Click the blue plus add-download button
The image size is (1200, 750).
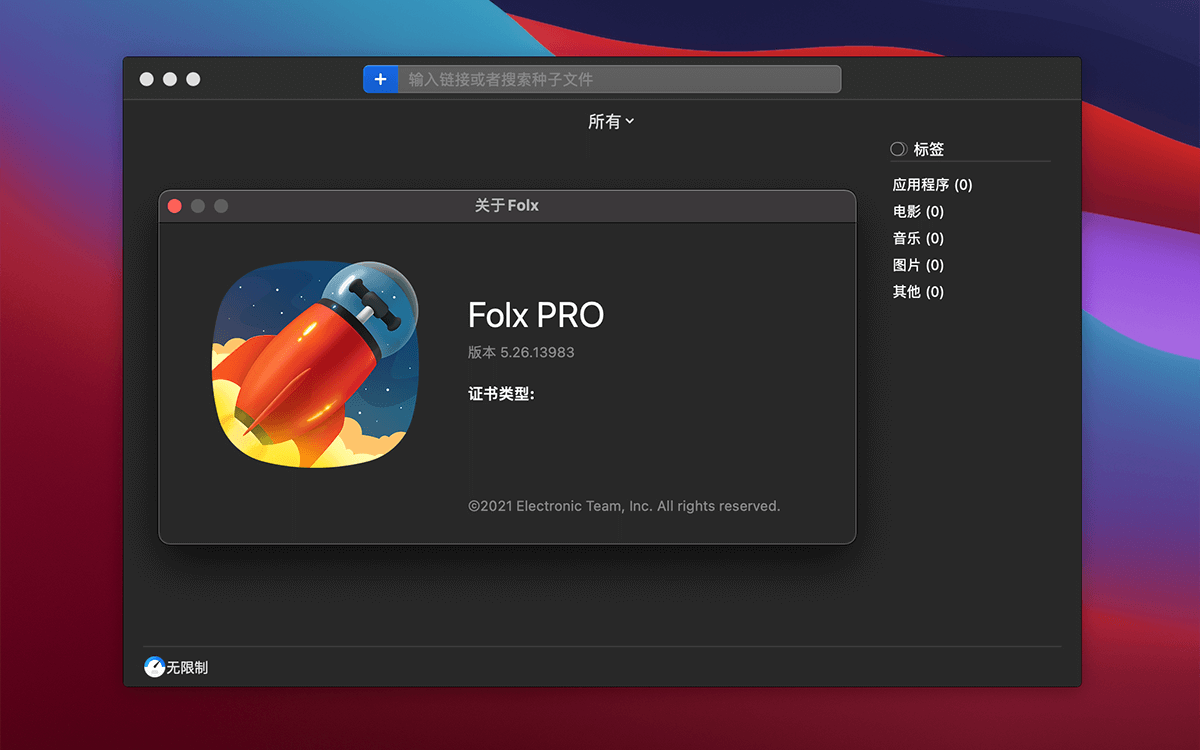[380, 79]
